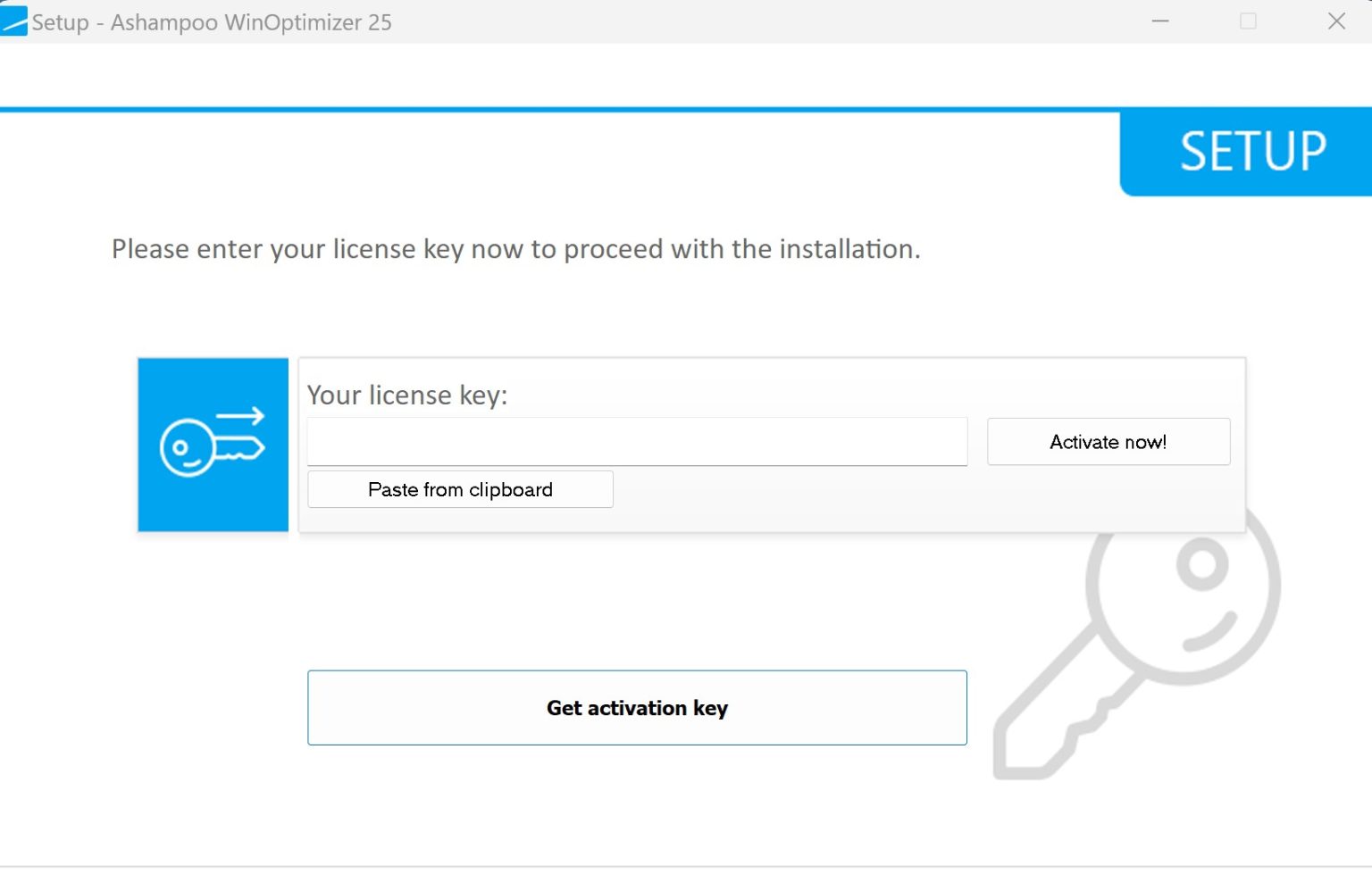
Task: Click the arrow above the key on the blue tile
Action: [x=240, y=416]
